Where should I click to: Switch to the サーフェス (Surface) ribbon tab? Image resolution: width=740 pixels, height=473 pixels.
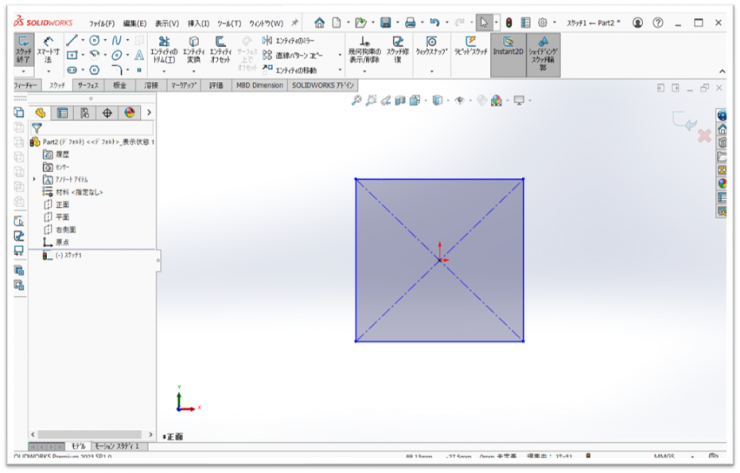click(x=88, y=87)
